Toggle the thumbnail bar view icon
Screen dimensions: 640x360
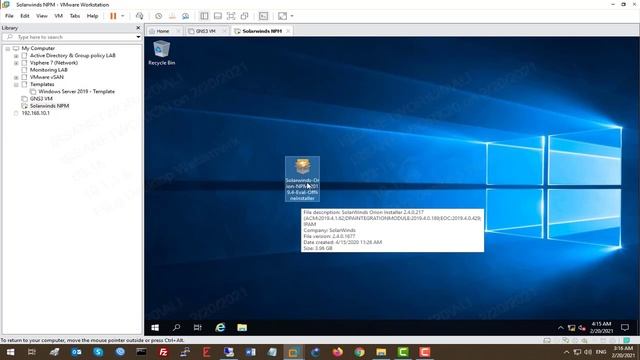pyautogui.click(x=218, y=16)
